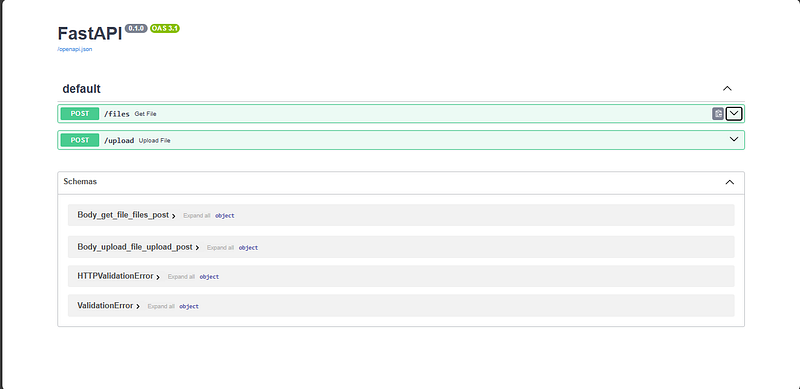
Task: Click the /files path text
Action: coord(117,114)
